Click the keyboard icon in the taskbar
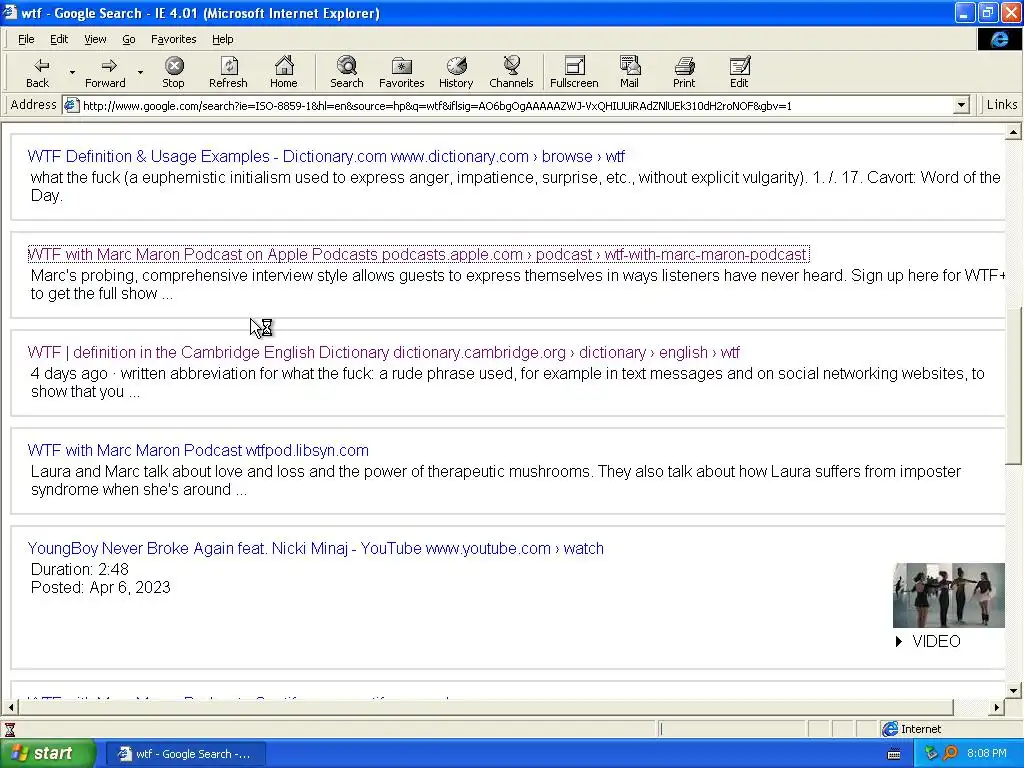Image resolution: width=1024 pixels, height=768 pixels. (894, 754)
